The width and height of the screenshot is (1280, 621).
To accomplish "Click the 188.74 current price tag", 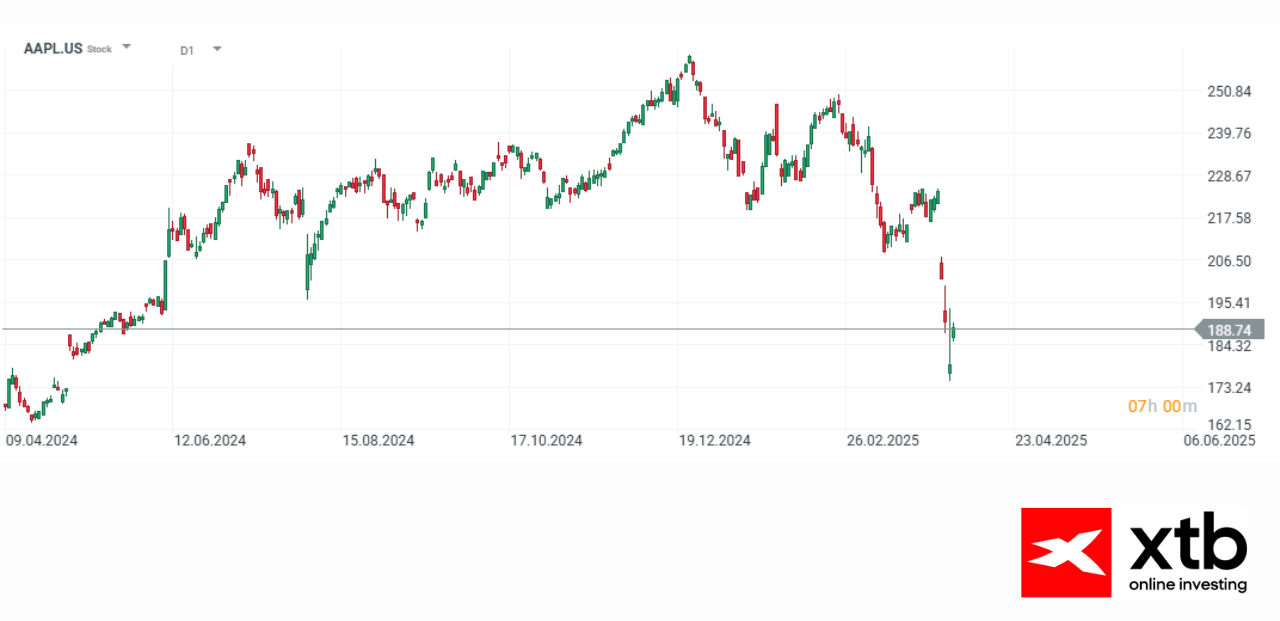I will [1231, 330].
